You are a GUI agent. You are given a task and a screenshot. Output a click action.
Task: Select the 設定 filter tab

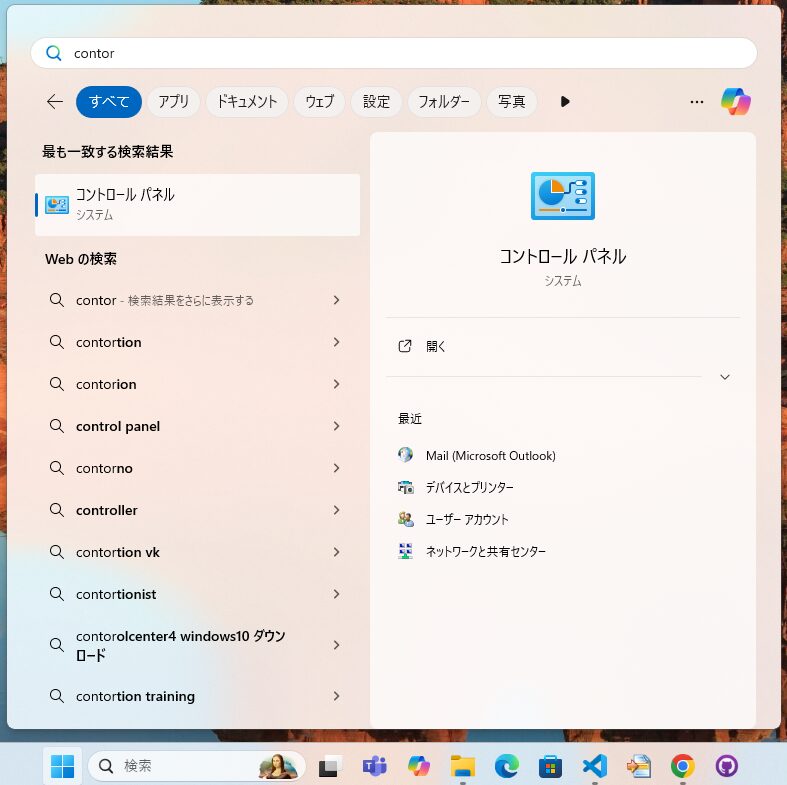pyautogui.click(x=376, y=101)
